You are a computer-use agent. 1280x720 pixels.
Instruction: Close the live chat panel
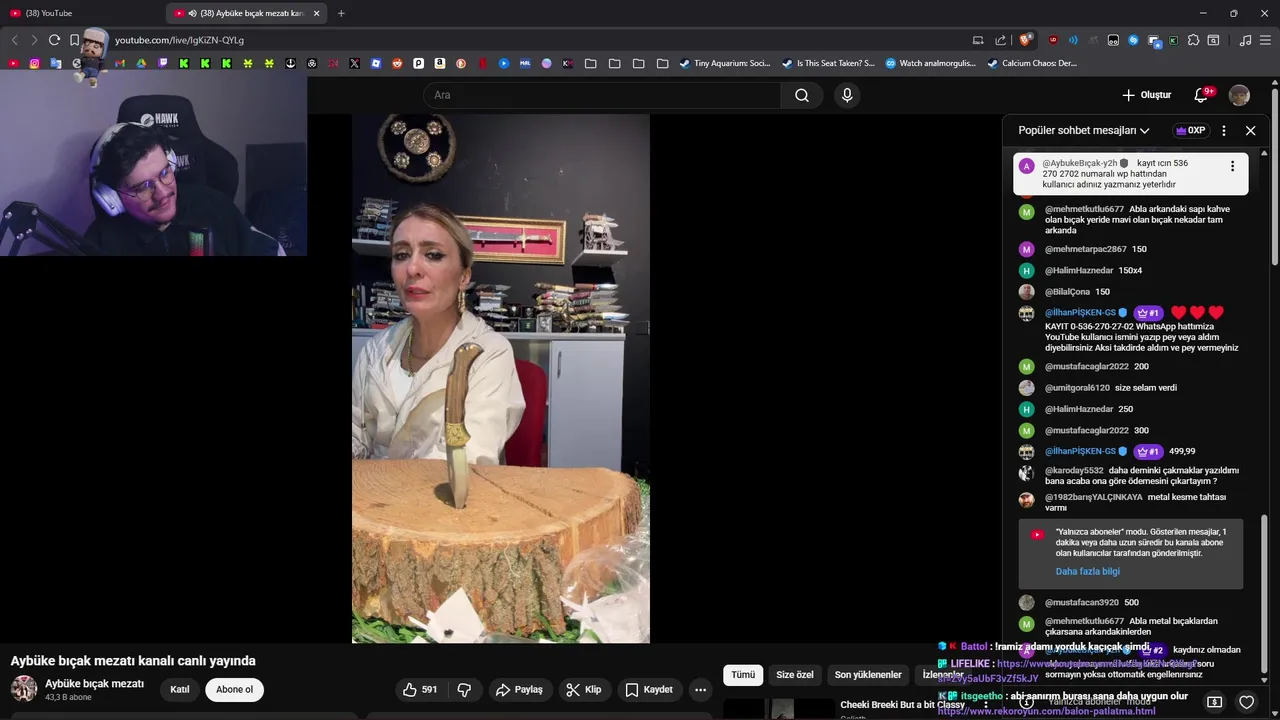click(1250, 130)
